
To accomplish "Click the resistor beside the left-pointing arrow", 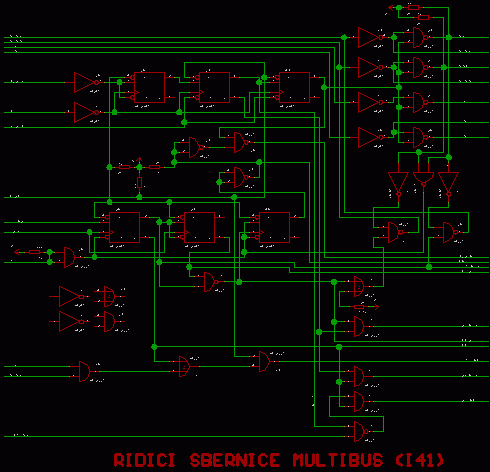I will click(34, 252).
